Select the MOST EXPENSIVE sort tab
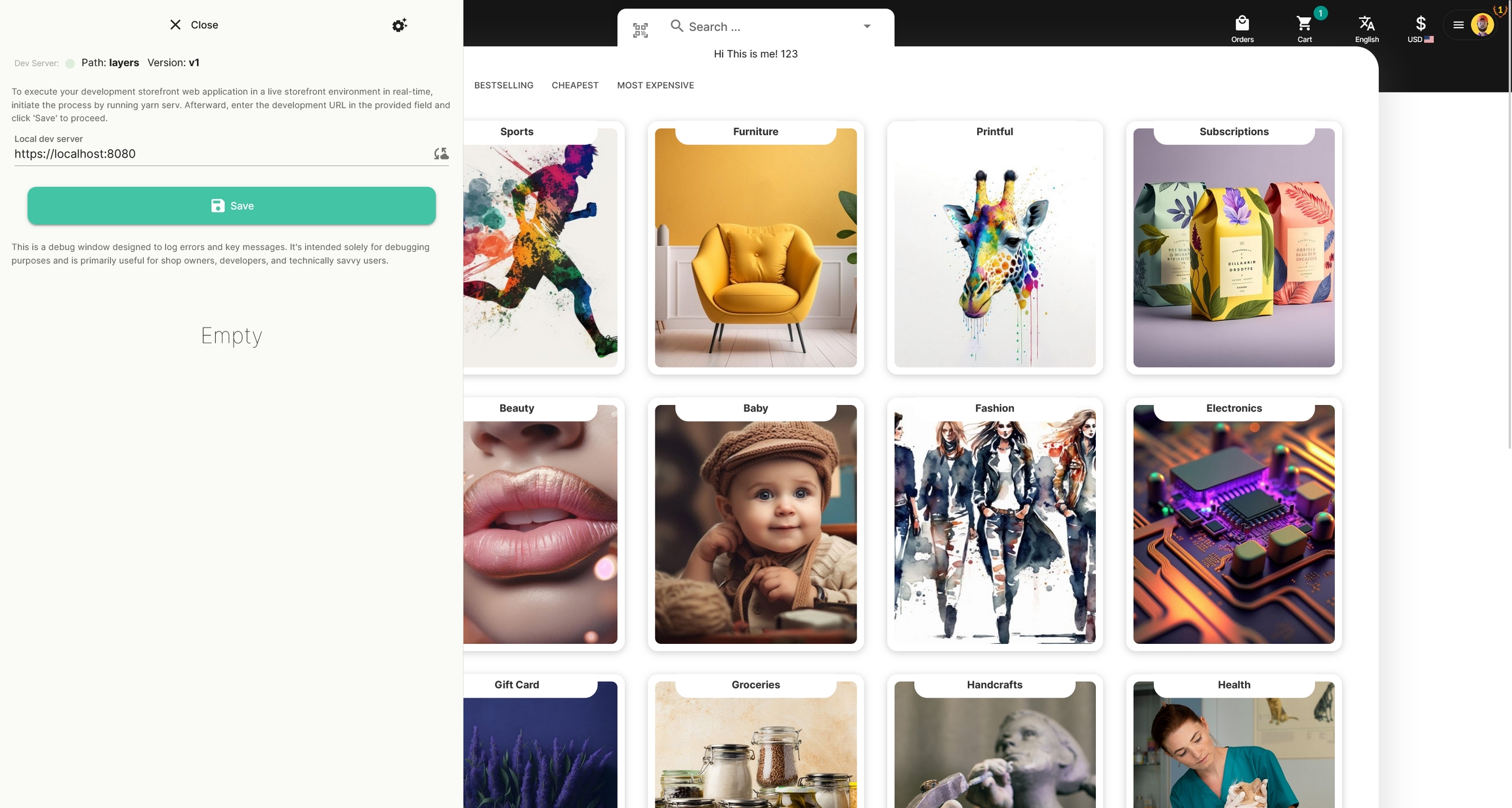This screenshot has width=1512, height=808. [655, 85]
